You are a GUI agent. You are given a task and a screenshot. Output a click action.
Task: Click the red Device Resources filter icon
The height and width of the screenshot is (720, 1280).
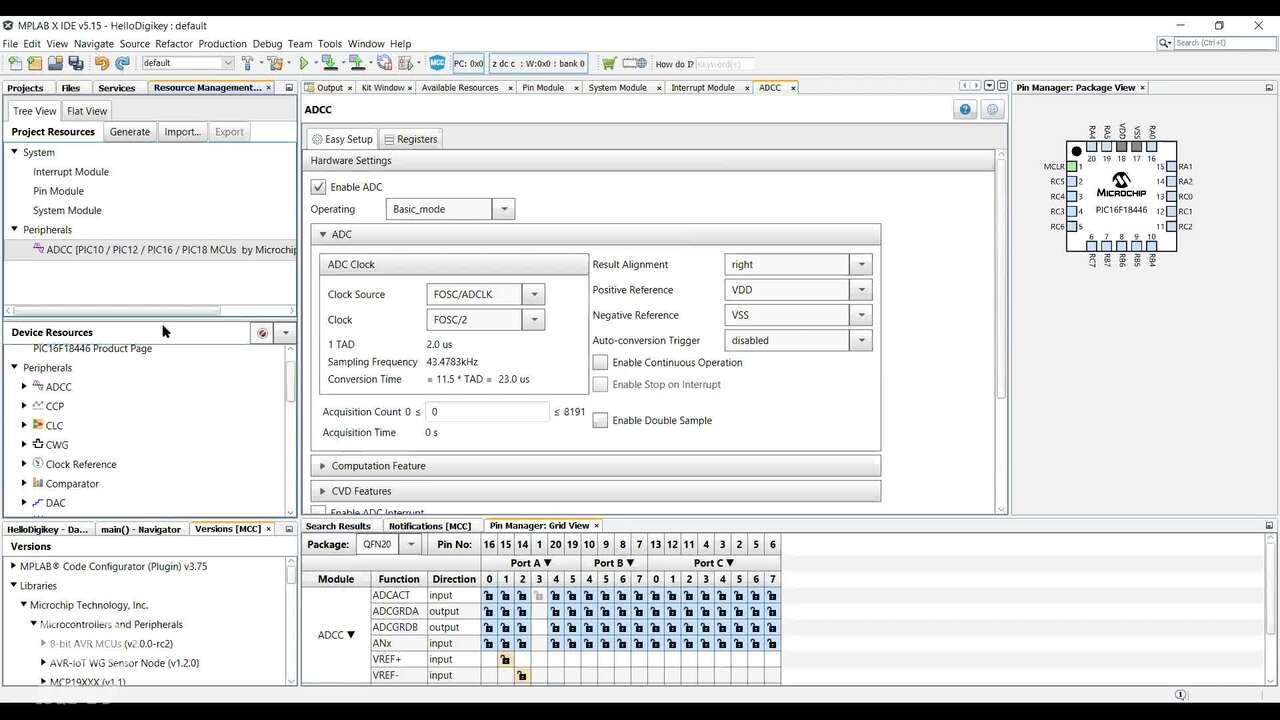(x=262, y=333)
